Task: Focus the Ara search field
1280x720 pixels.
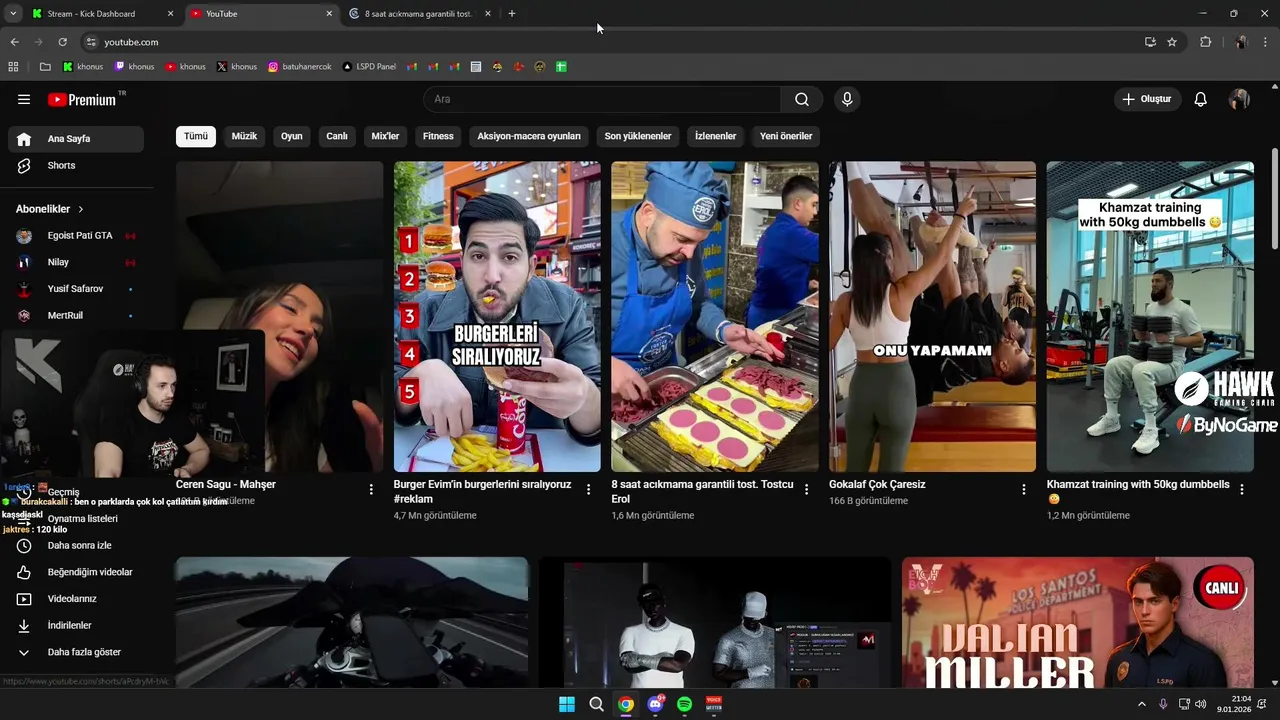Action: (x=603, y=99)
